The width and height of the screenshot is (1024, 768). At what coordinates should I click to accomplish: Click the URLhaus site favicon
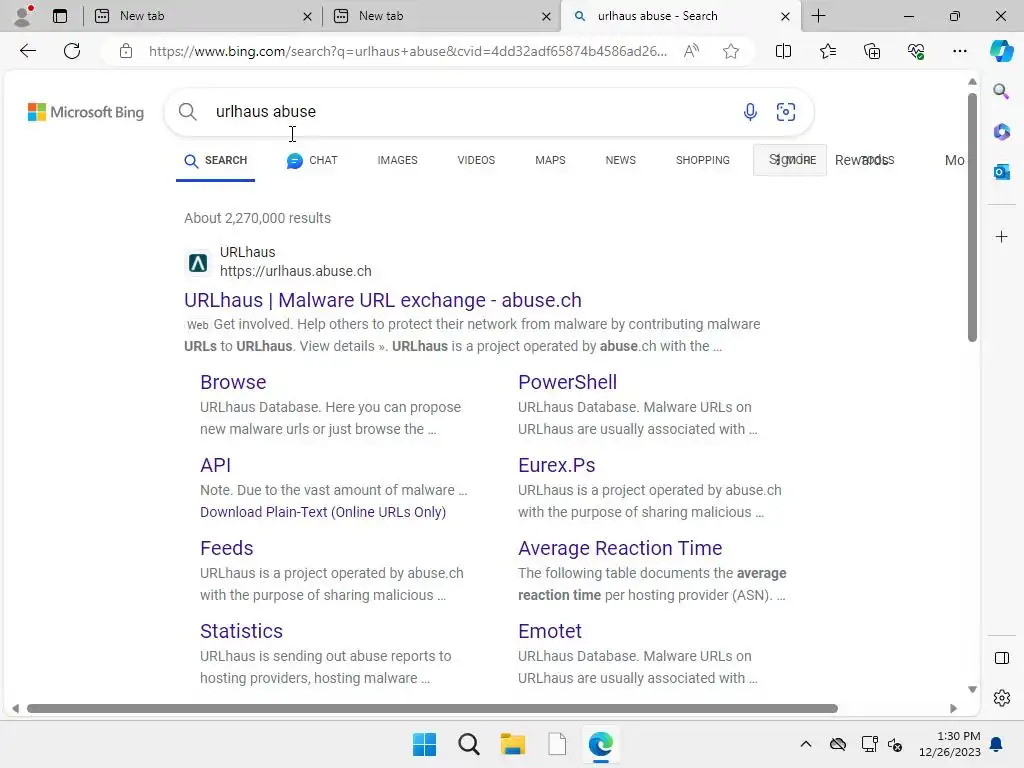point(198,263)
